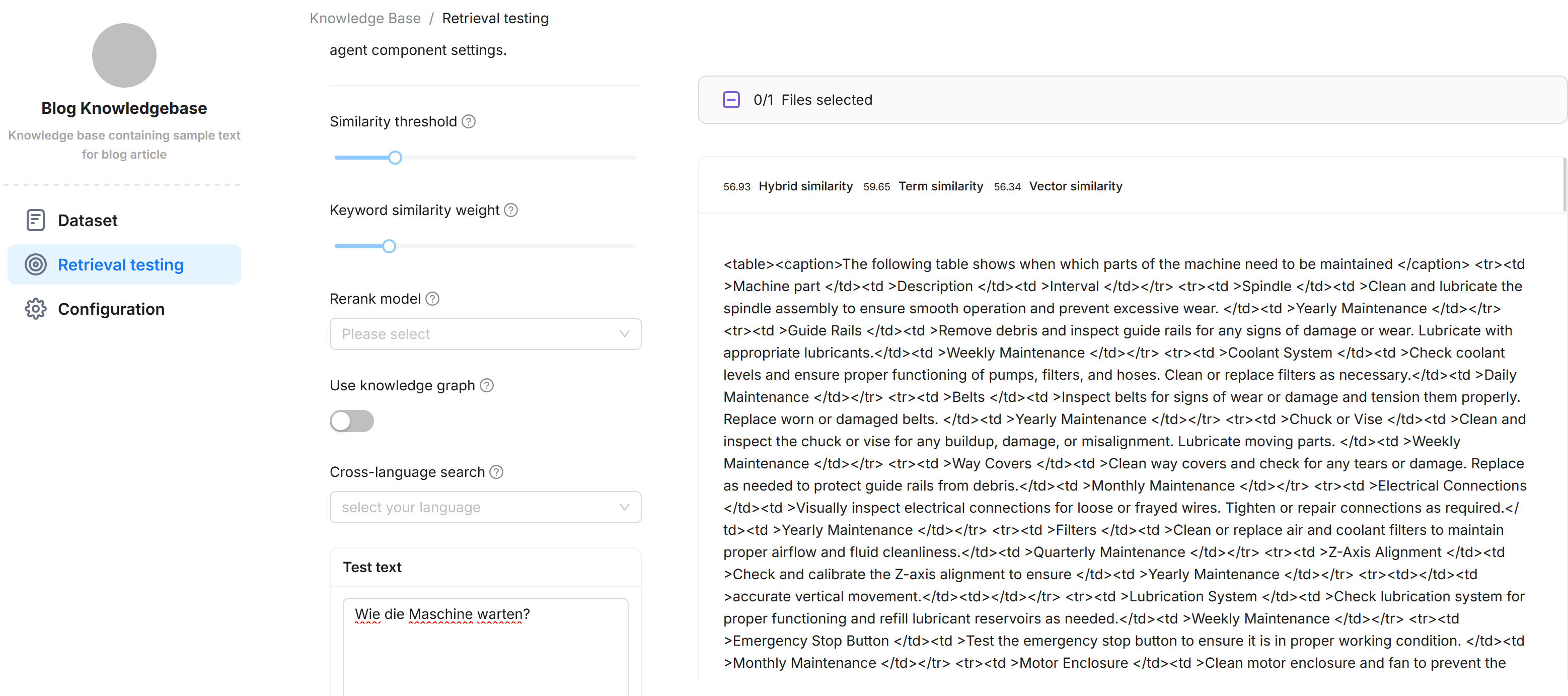Click Keyword similarity weight help icon
1568x696 pixels.
click(511, 211)
